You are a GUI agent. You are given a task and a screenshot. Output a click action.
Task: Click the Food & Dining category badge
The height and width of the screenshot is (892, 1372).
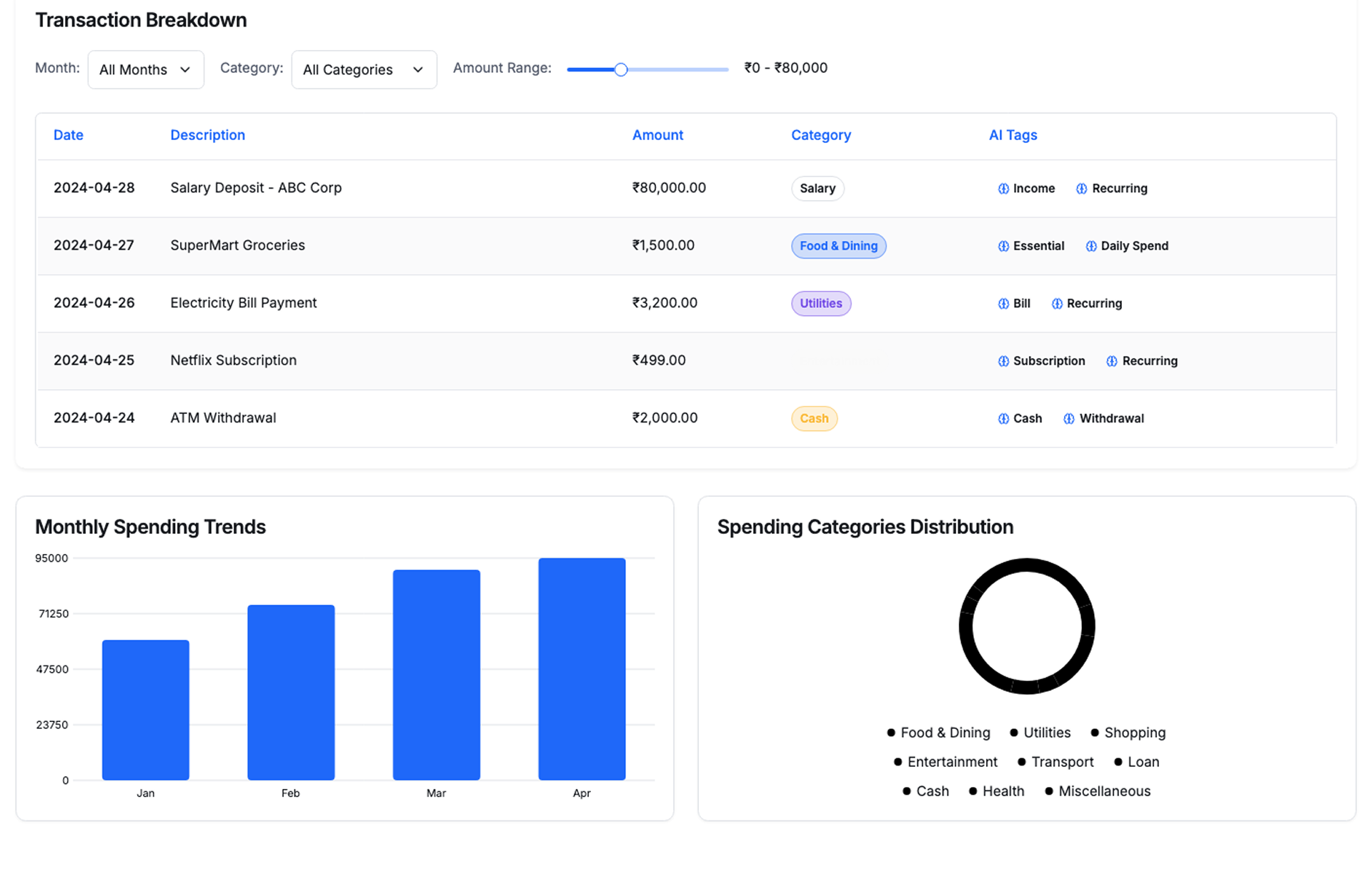click(x=838, y=246)
